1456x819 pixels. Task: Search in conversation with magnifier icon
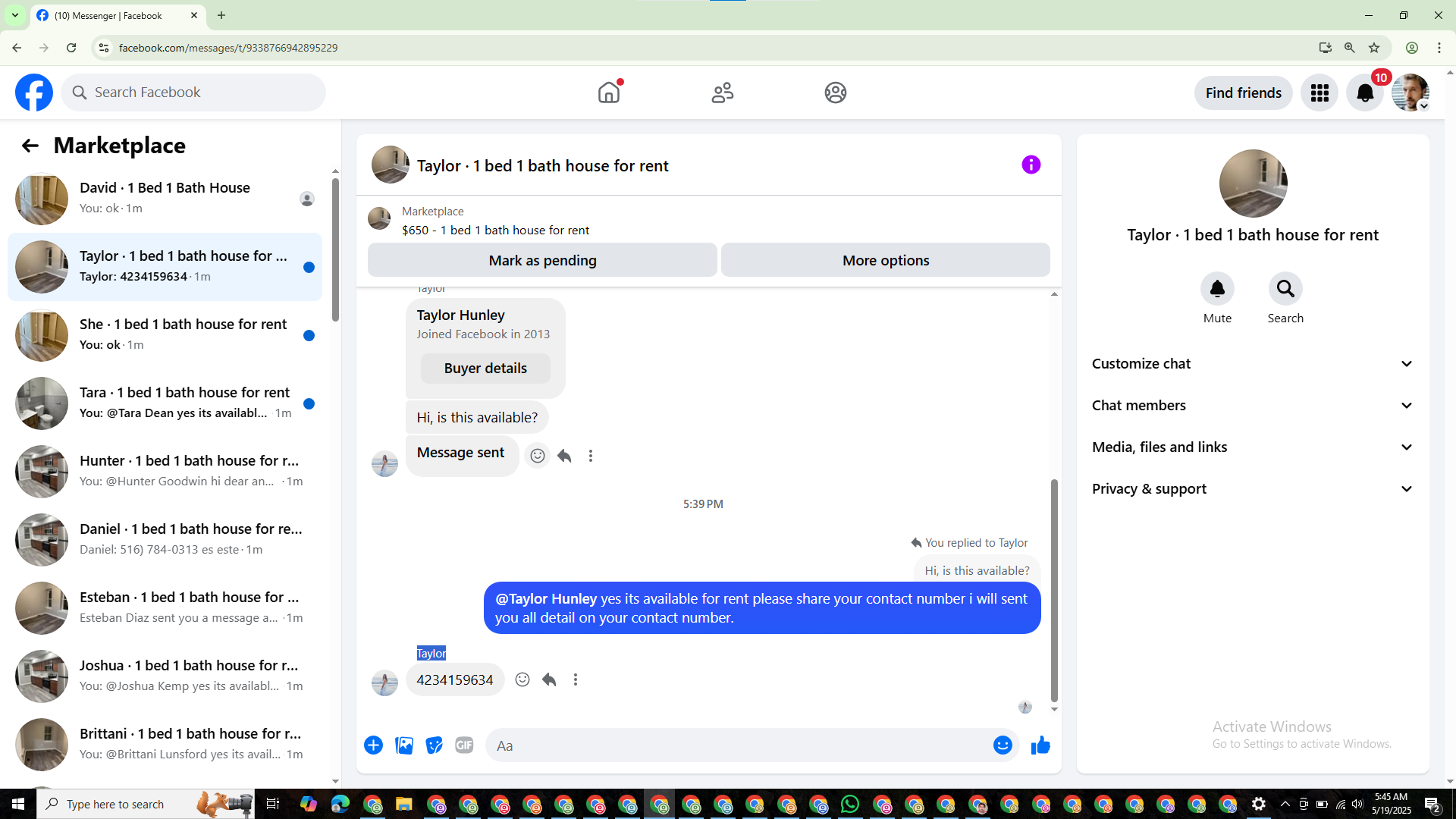(1285, 289)
